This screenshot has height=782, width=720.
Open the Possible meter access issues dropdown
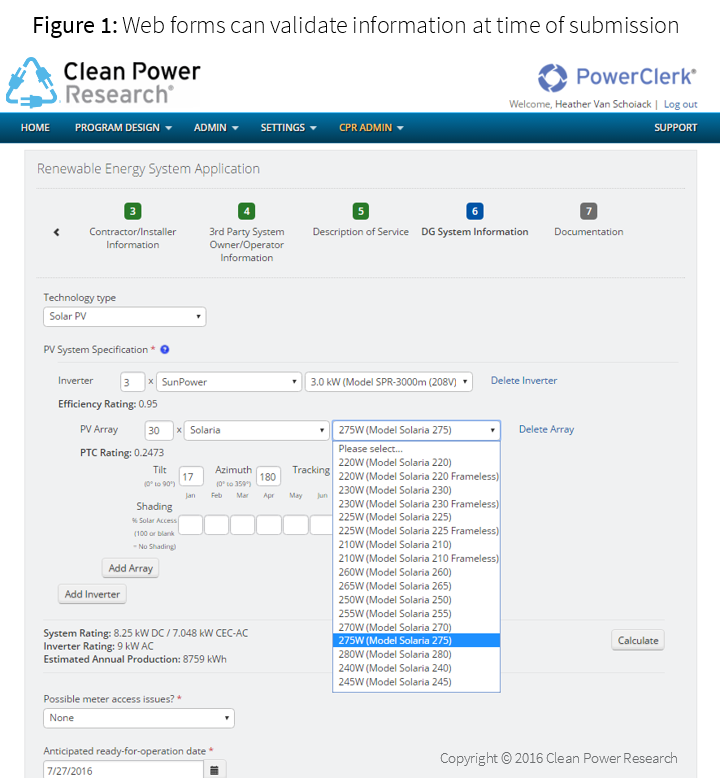[x=139, y=718]
